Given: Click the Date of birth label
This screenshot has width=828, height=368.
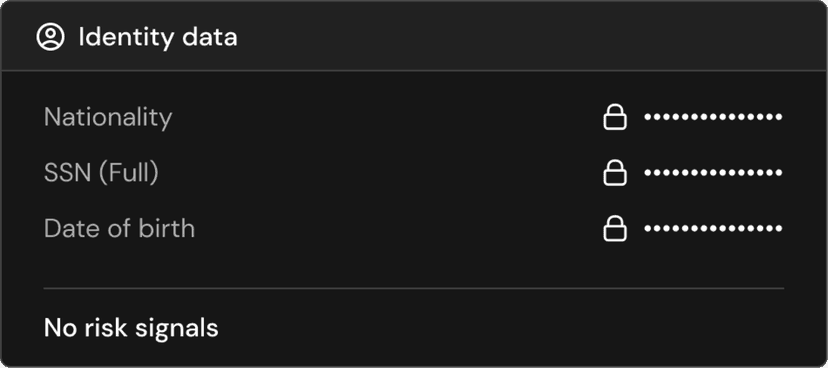Looking at the screenshot, I should 119,229.
